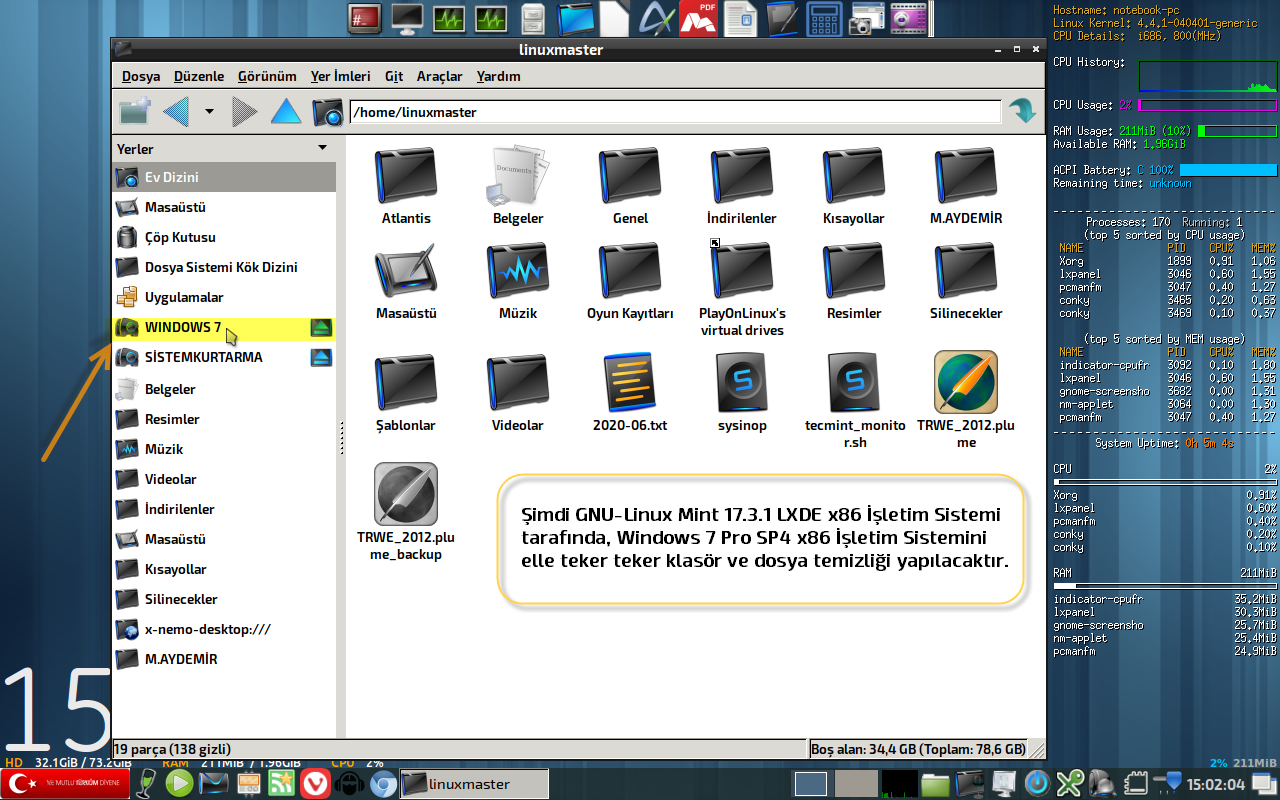Select the Oyun Kayıtları folder
The image size is (1280, 800).
(x=630, y=271)
